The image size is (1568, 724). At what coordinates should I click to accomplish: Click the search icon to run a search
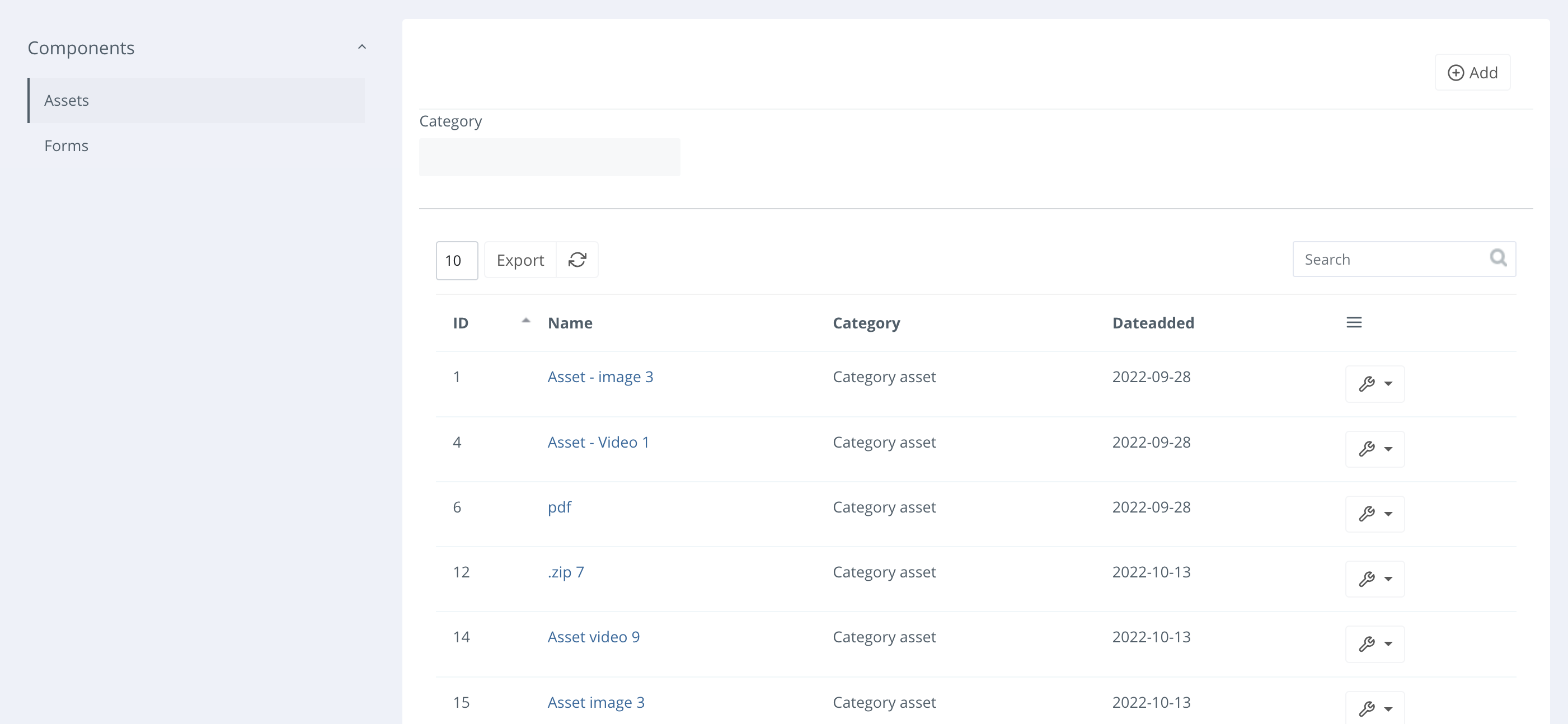1498,258
